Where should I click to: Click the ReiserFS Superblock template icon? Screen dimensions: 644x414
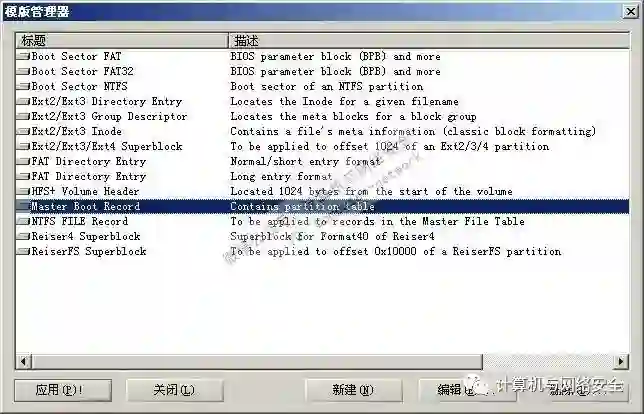coord(23,251)
